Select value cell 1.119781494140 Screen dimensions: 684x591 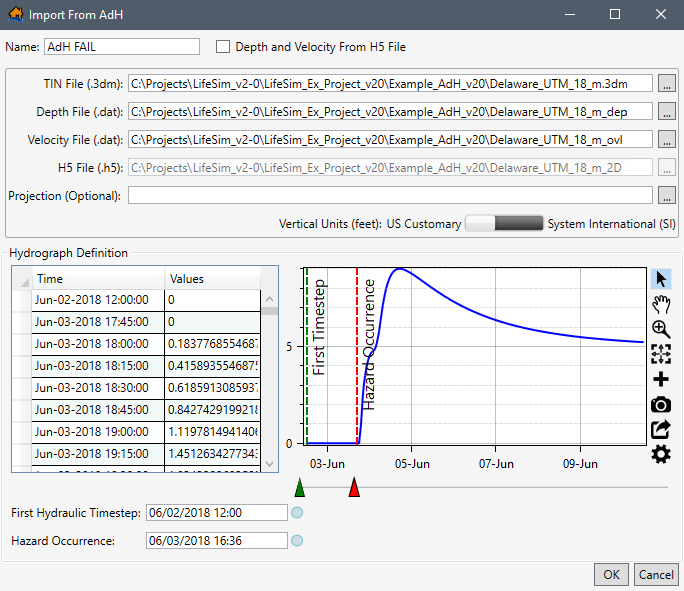point(212,432)
